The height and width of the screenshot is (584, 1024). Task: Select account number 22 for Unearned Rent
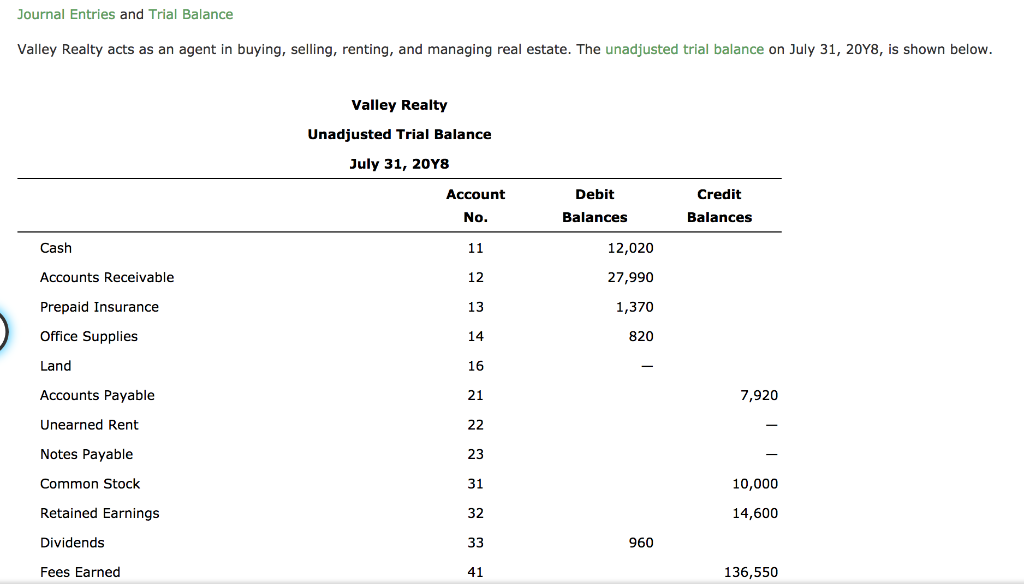[x=475, y=424]
